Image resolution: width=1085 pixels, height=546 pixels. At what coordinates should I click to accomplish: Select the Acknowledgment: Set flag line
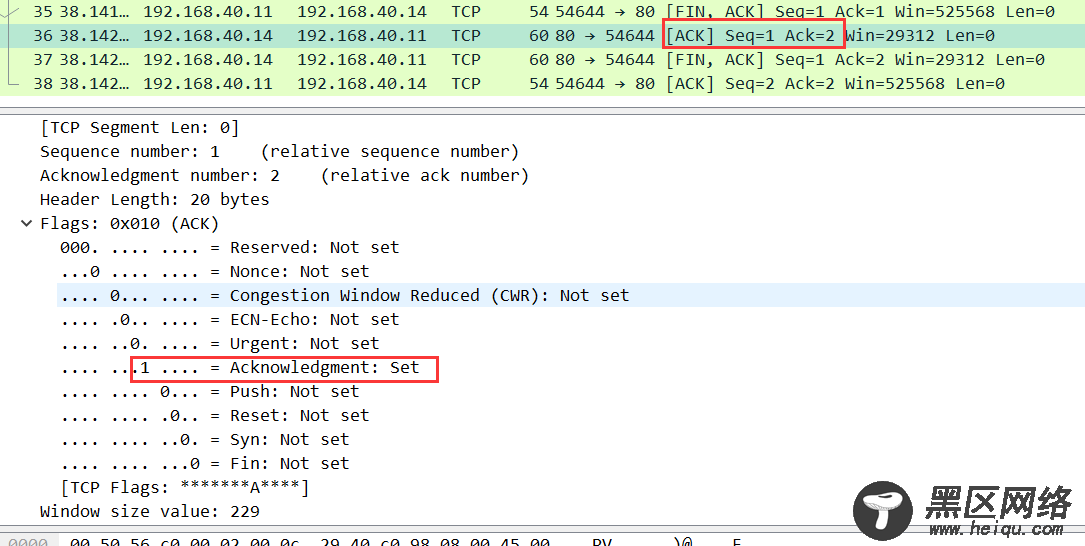coord(239,367)
